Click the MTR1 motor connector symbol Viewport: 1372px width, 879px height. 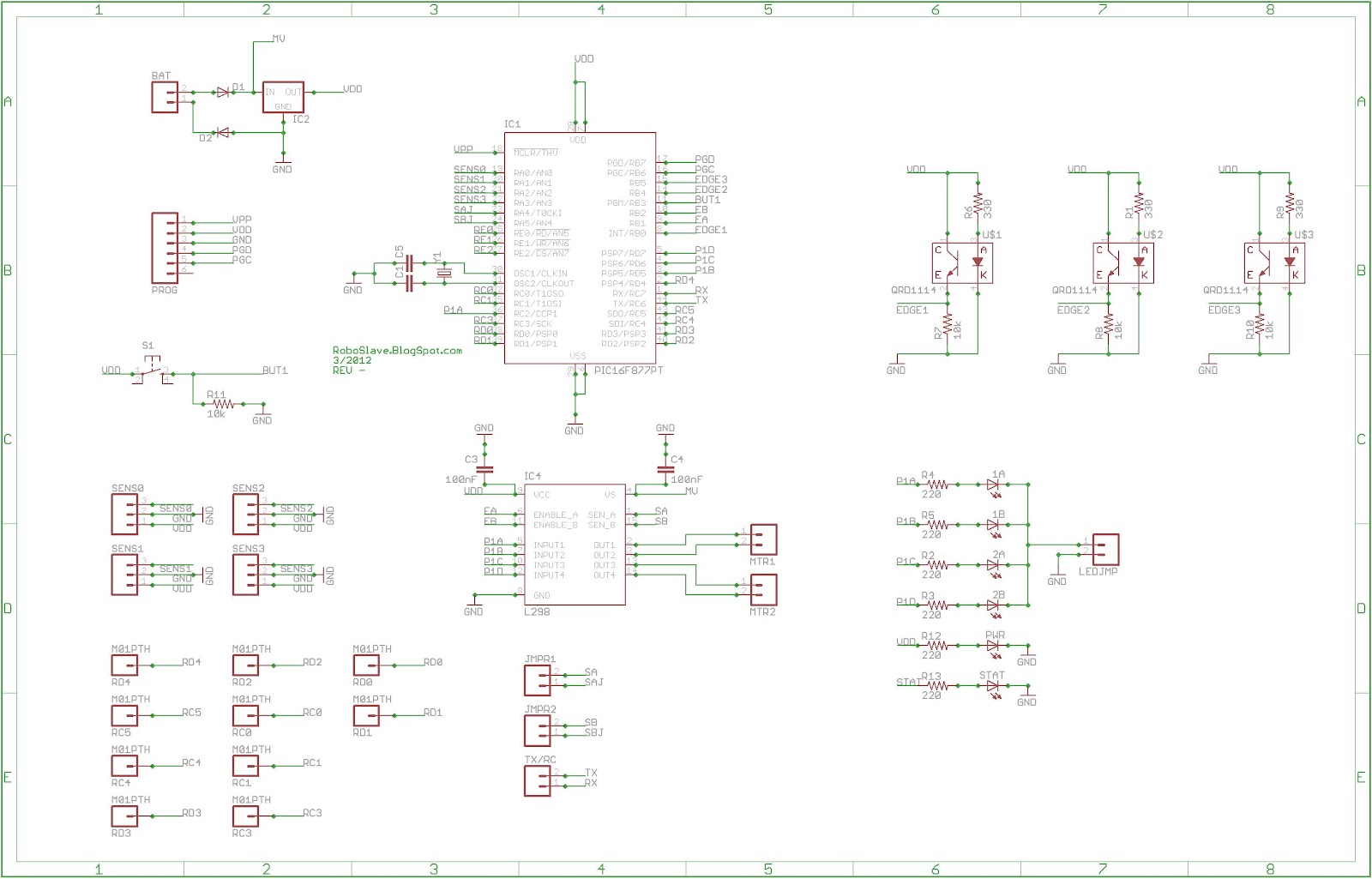click(763, 539)
